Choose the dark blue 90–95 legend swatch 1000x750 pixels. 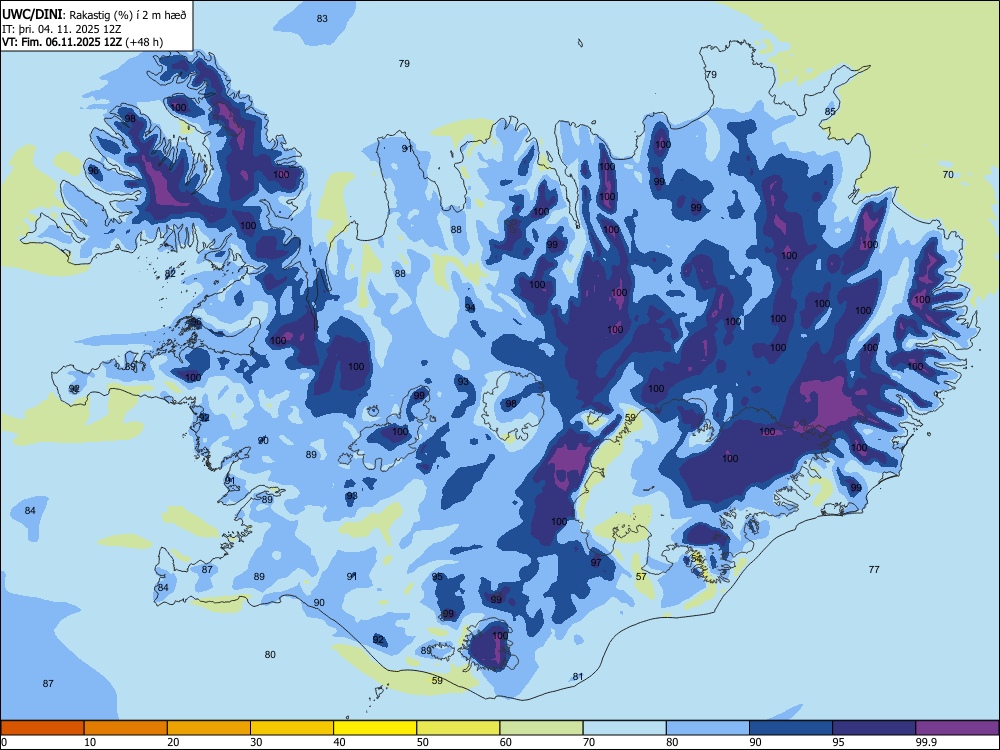[x=791, y=728]
